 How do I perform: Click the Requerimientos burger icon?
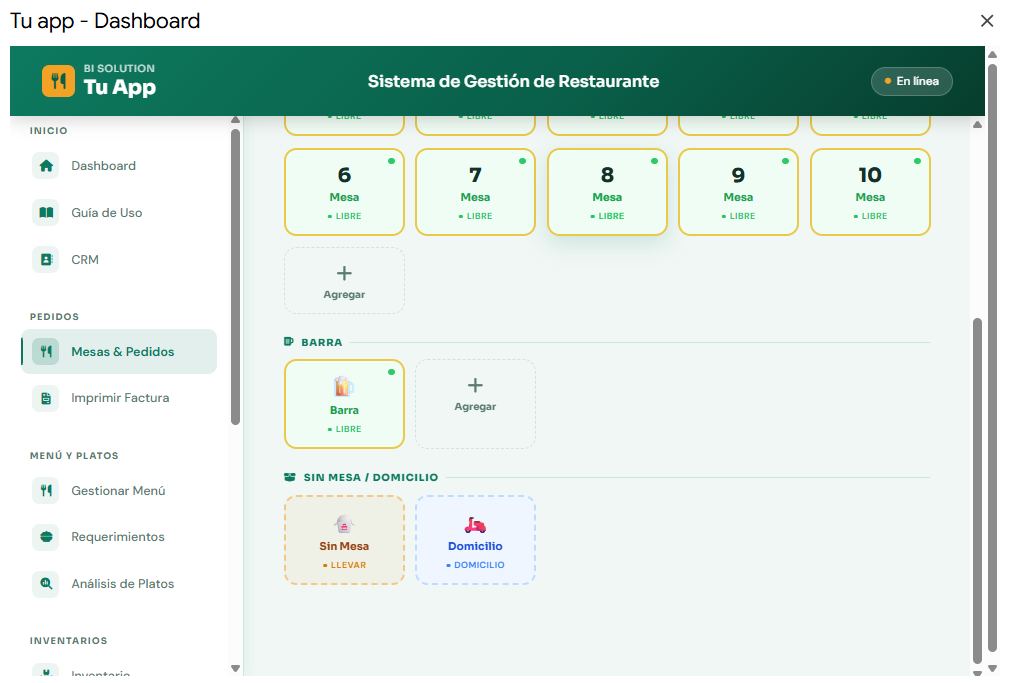point(46,537)
